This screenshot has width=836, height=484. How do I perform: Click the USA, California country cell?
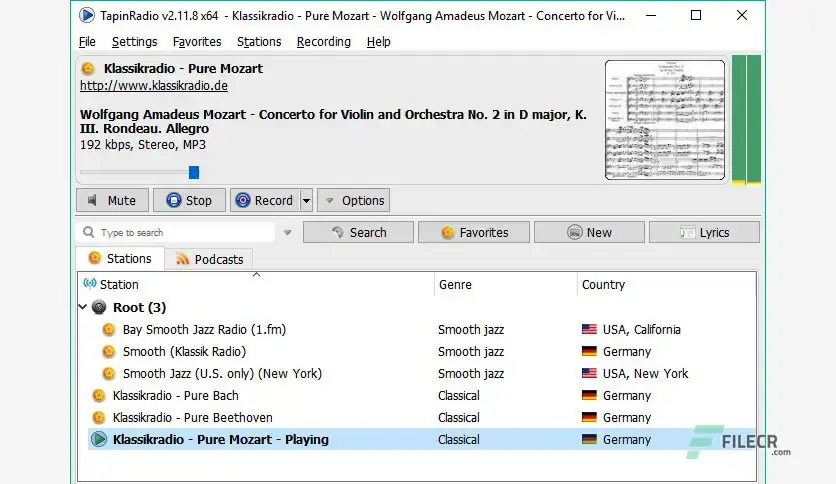click(641, 330)
